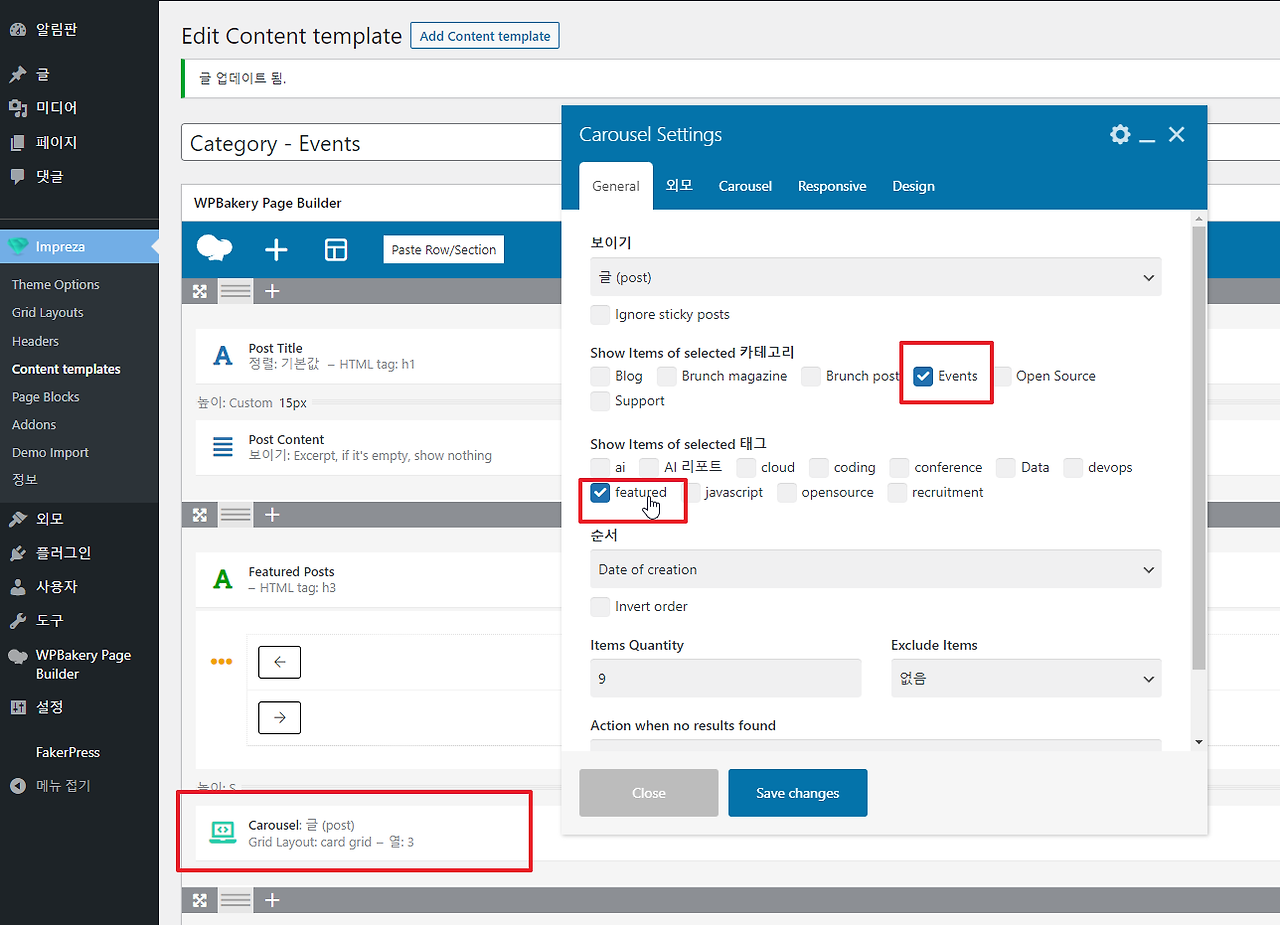
Task: Open Page Blocks submenu item
Action: coord(46,397)
